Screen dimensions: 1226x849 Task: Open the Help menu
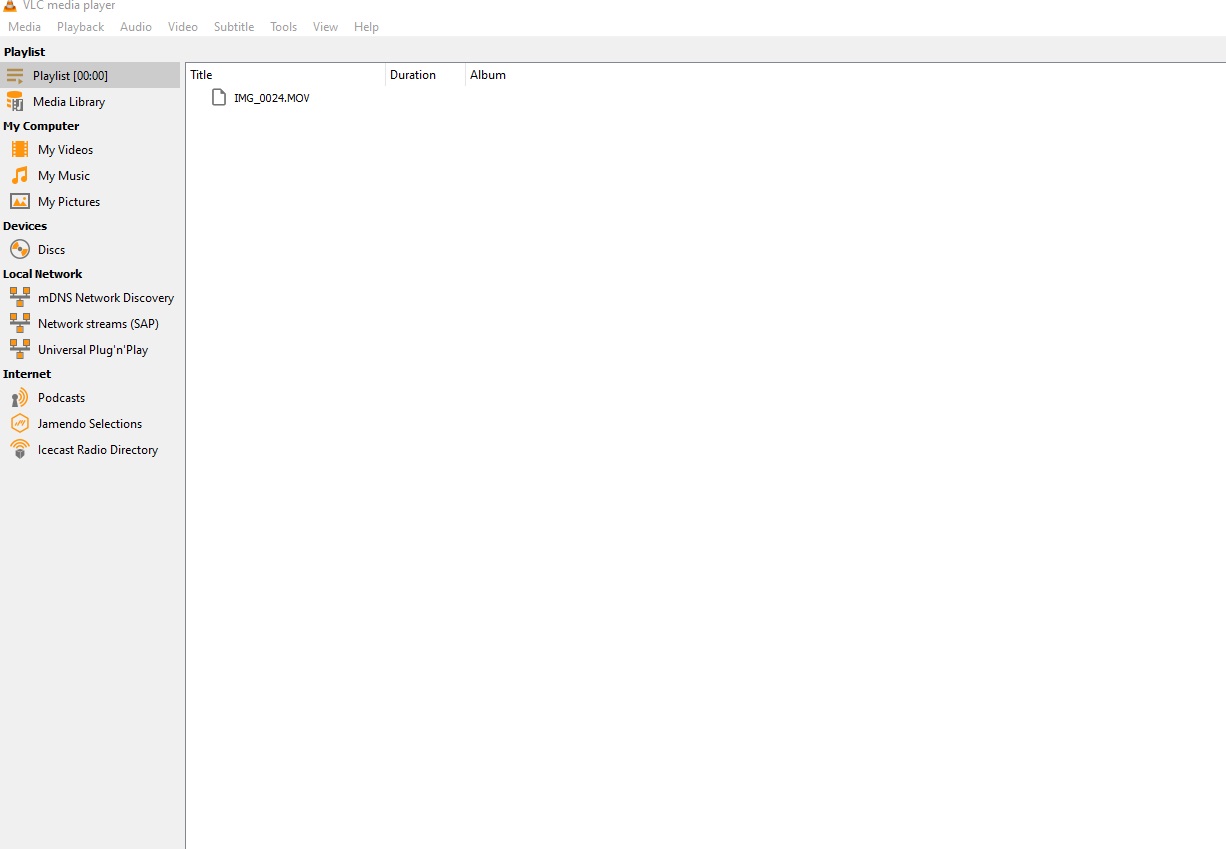pos(366,27)
